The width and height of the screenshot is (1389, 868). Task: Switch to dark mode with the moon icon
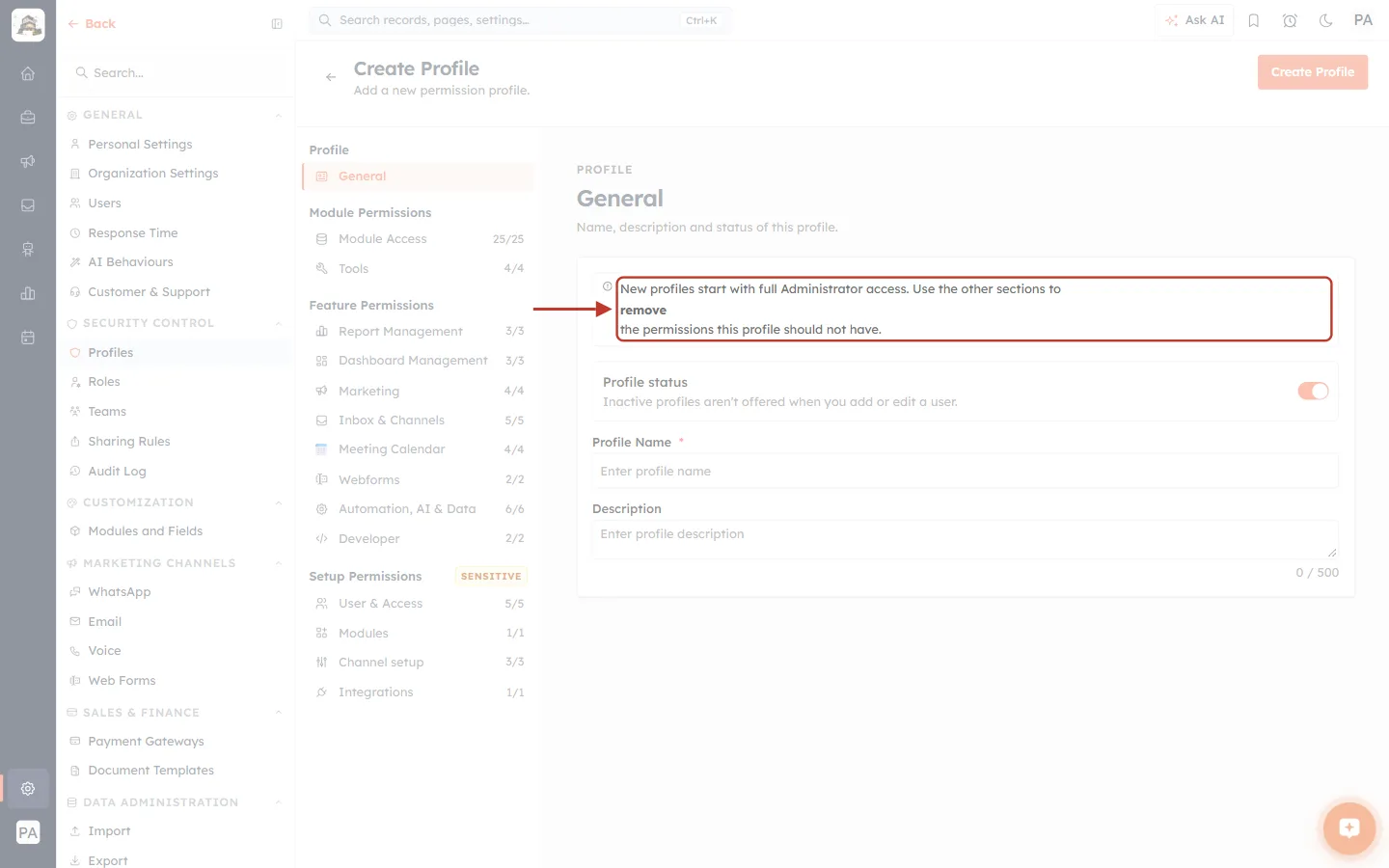(1326, 20)
